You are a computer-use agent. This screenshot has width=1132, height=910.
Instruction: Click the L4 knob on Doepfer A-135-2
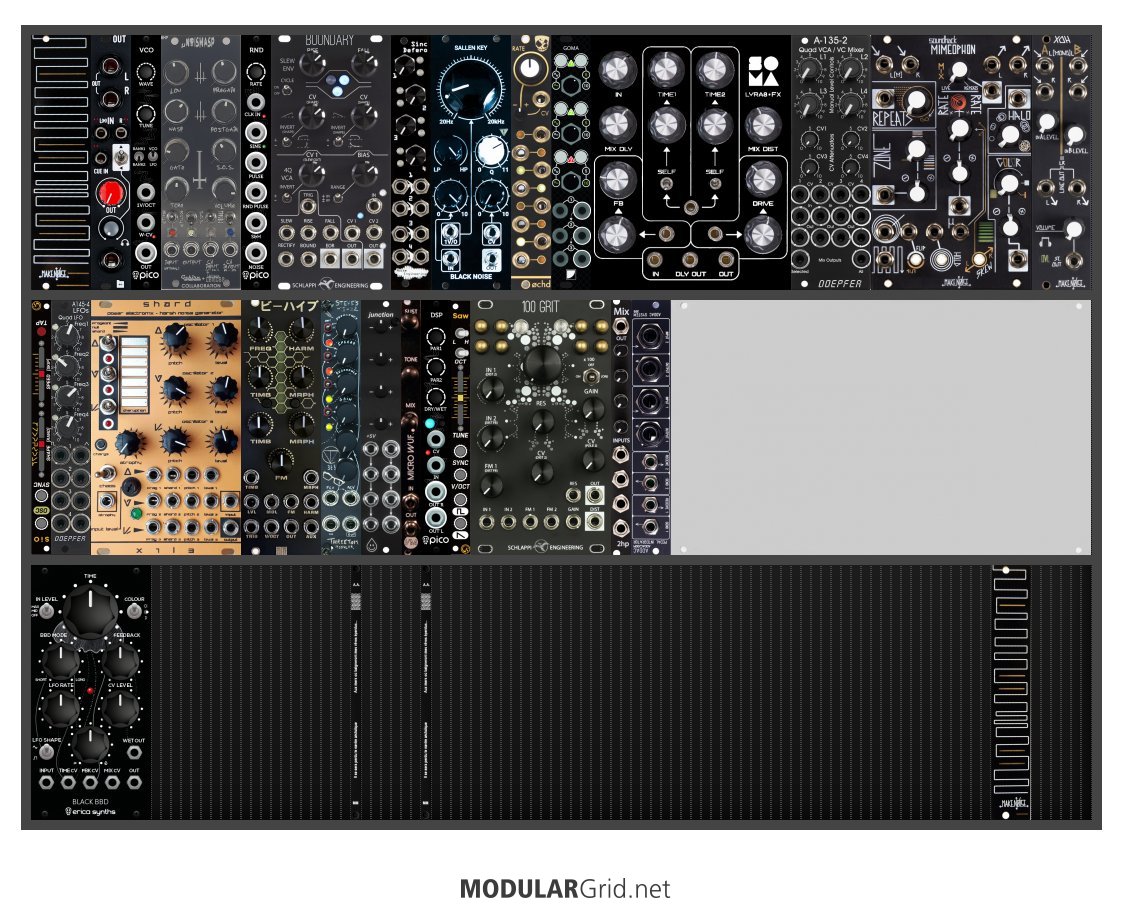click(851, 108)
